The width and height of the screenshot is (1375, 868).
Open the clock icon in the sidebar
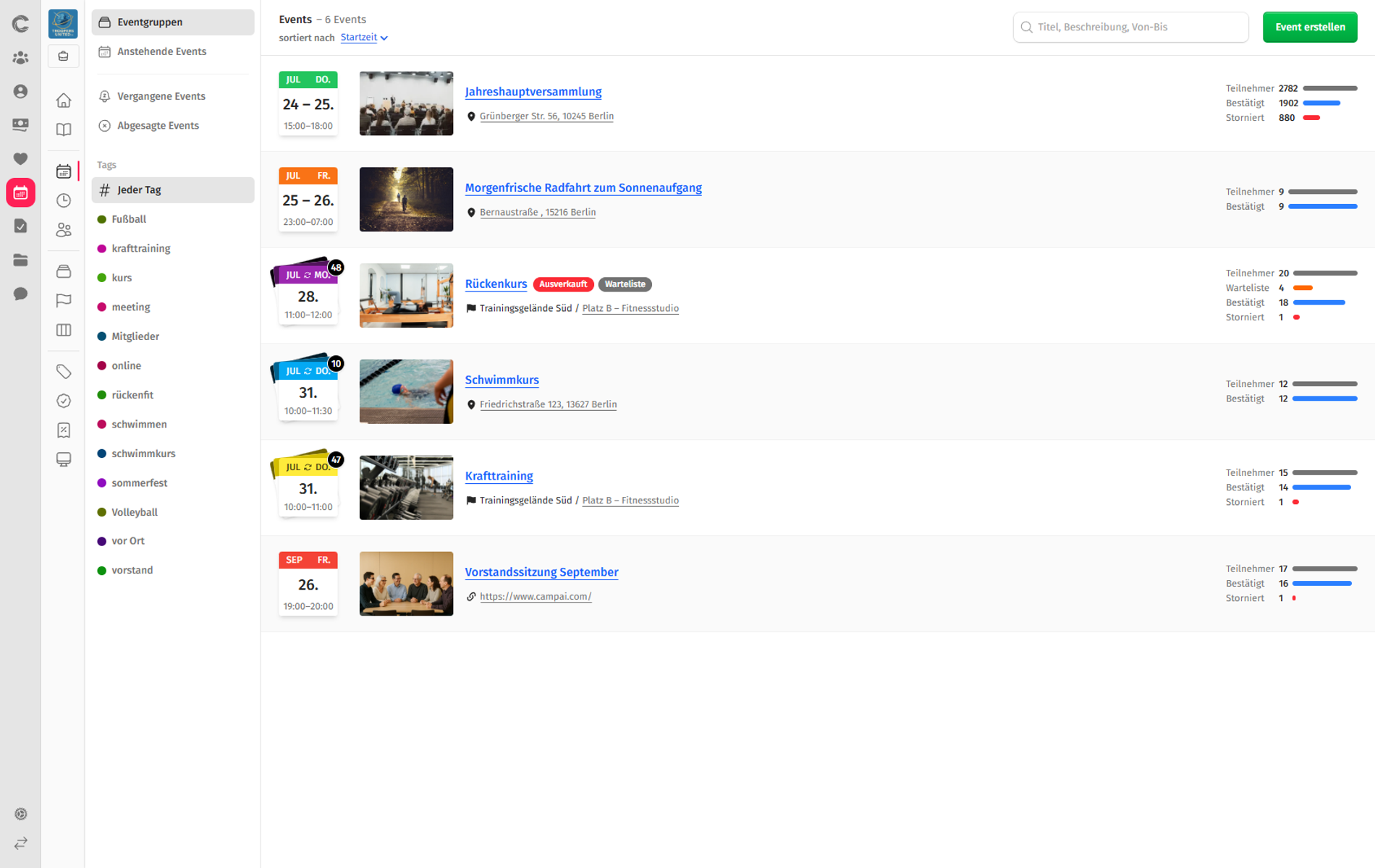point(64,200)
